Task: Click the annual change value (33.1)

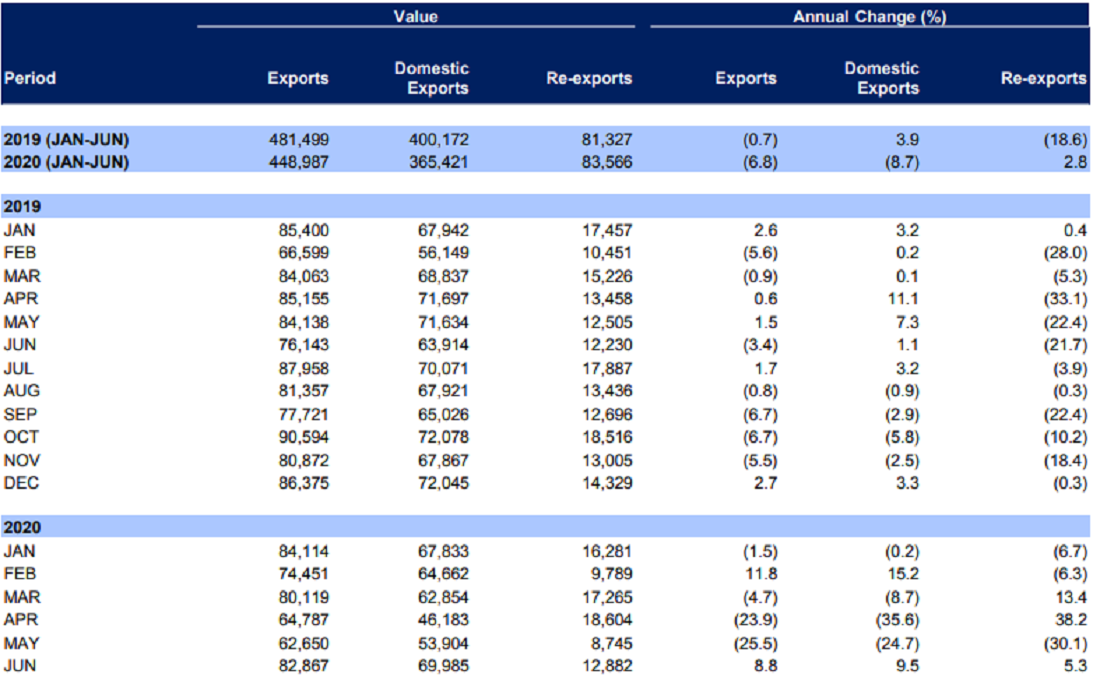Action: click(1065, 299)
